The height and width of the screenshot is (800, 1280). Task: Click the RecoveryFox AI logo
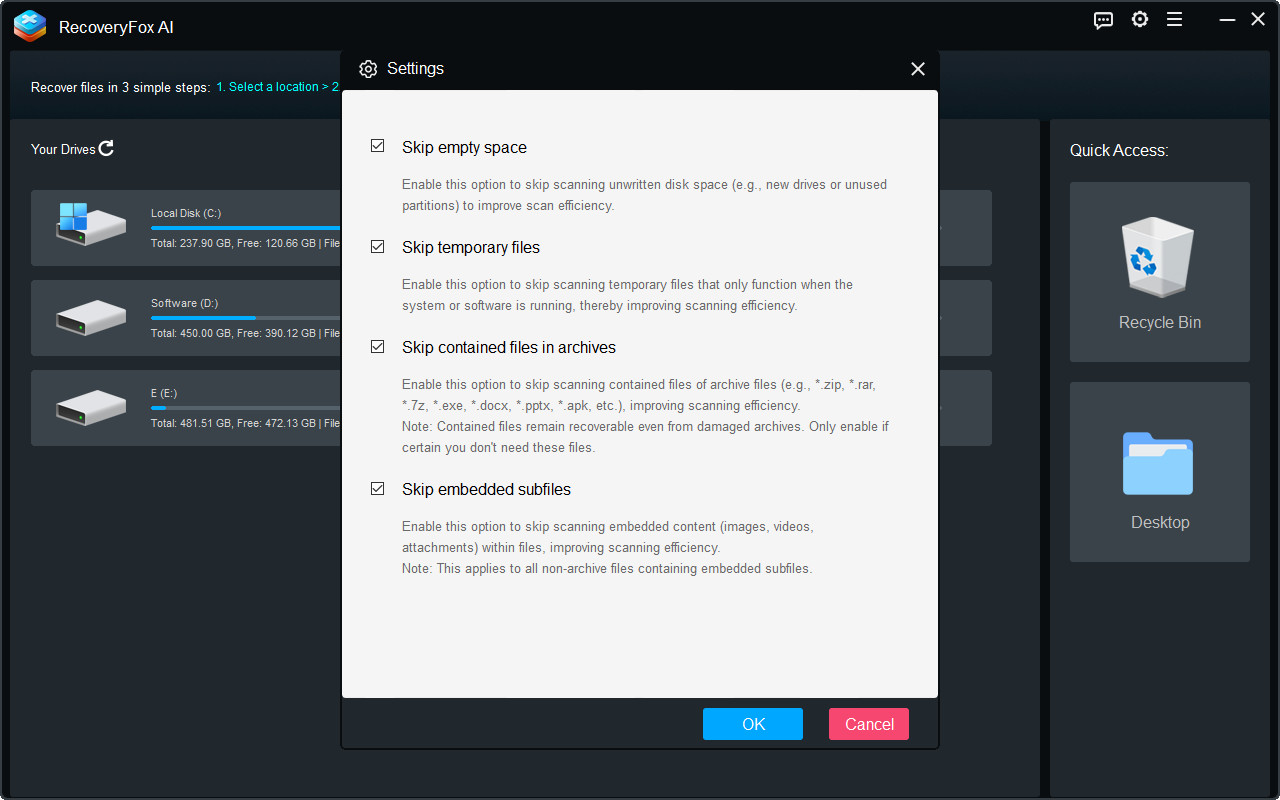(x=30, y=26)
